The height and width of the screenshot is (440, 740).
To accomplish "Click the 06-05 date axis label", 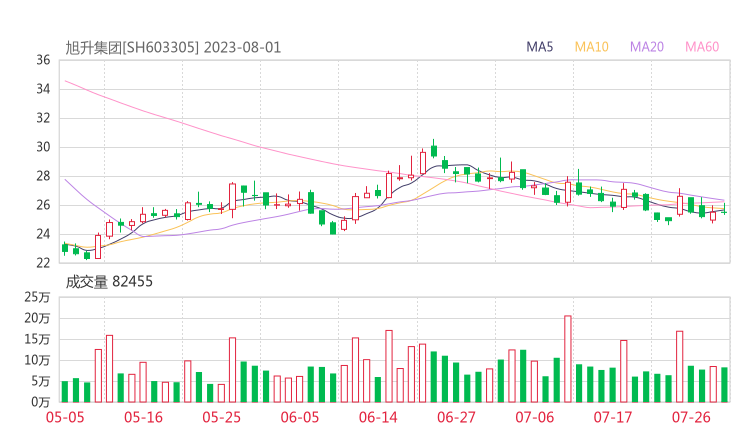I will 300,417.
